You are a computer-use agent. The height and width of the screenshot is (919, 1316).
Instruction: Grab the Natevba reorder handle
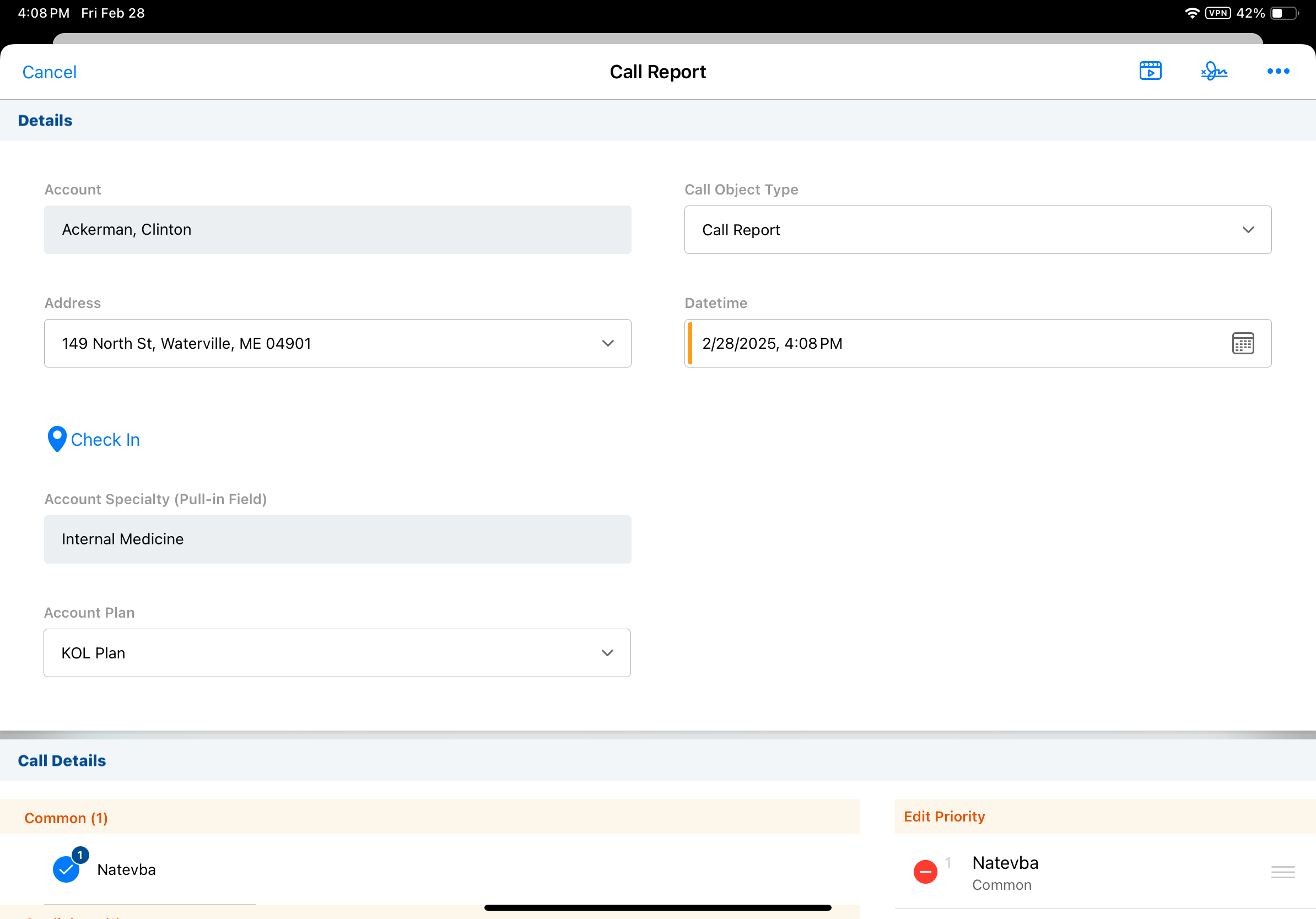click(x=1282, y=872)
